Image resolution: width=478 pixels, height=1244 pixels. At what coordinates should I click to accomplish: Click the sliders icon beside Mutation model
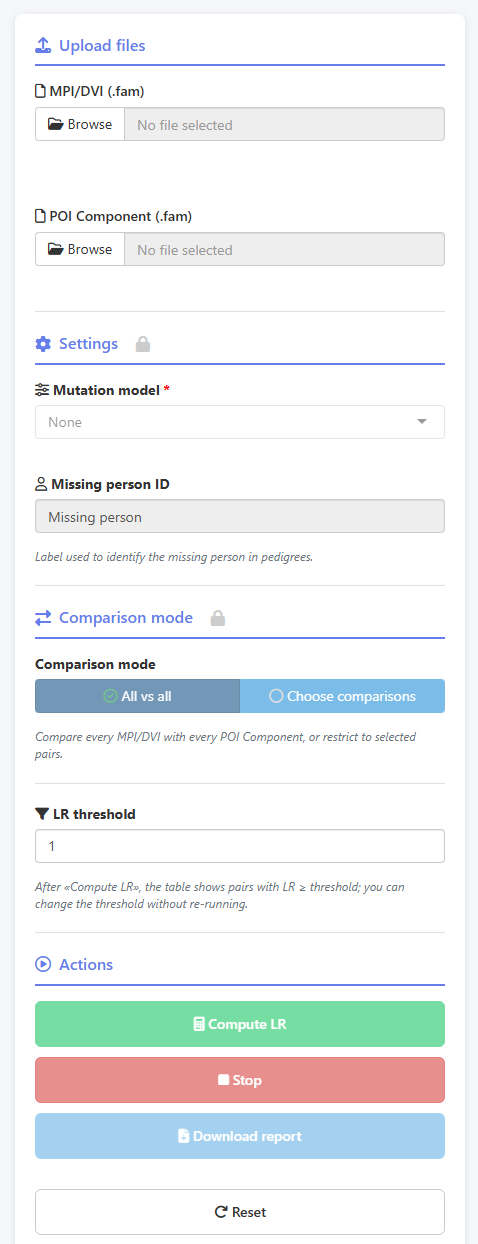42,390
